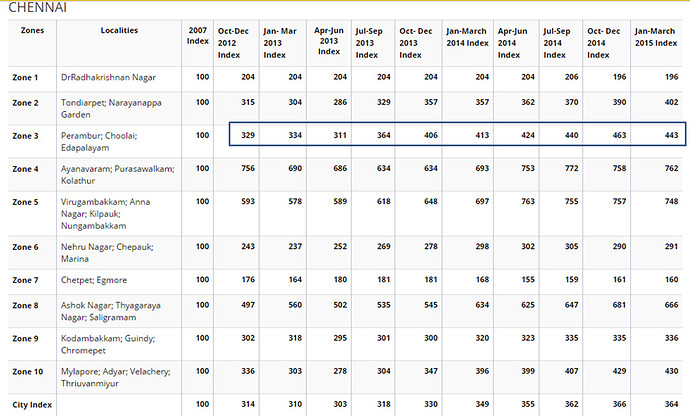Viewport: 690px width, 416px height.
Task: Click value 748 in Zone 5 row
Action: (671, 202)
